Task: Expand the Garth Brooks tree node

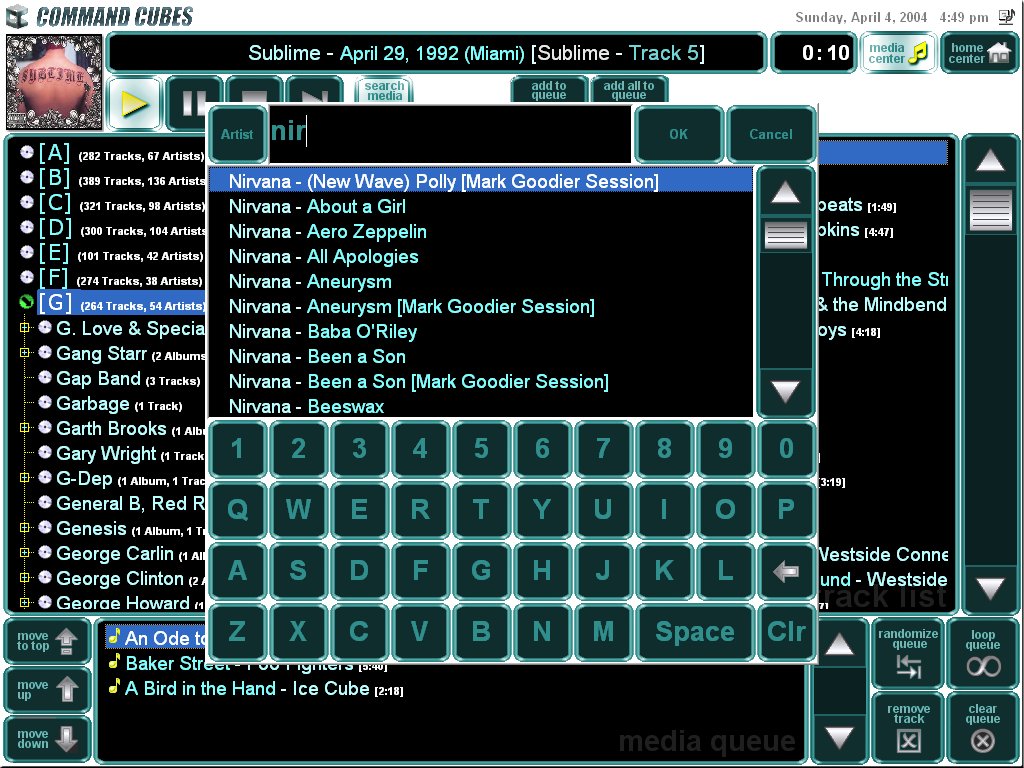Action: coord(25,428)
